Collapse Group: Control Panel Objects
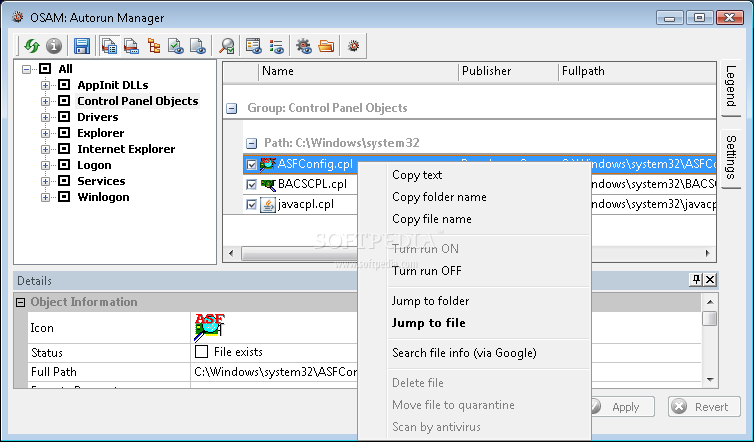754x442 pixels. coord(231,108)
